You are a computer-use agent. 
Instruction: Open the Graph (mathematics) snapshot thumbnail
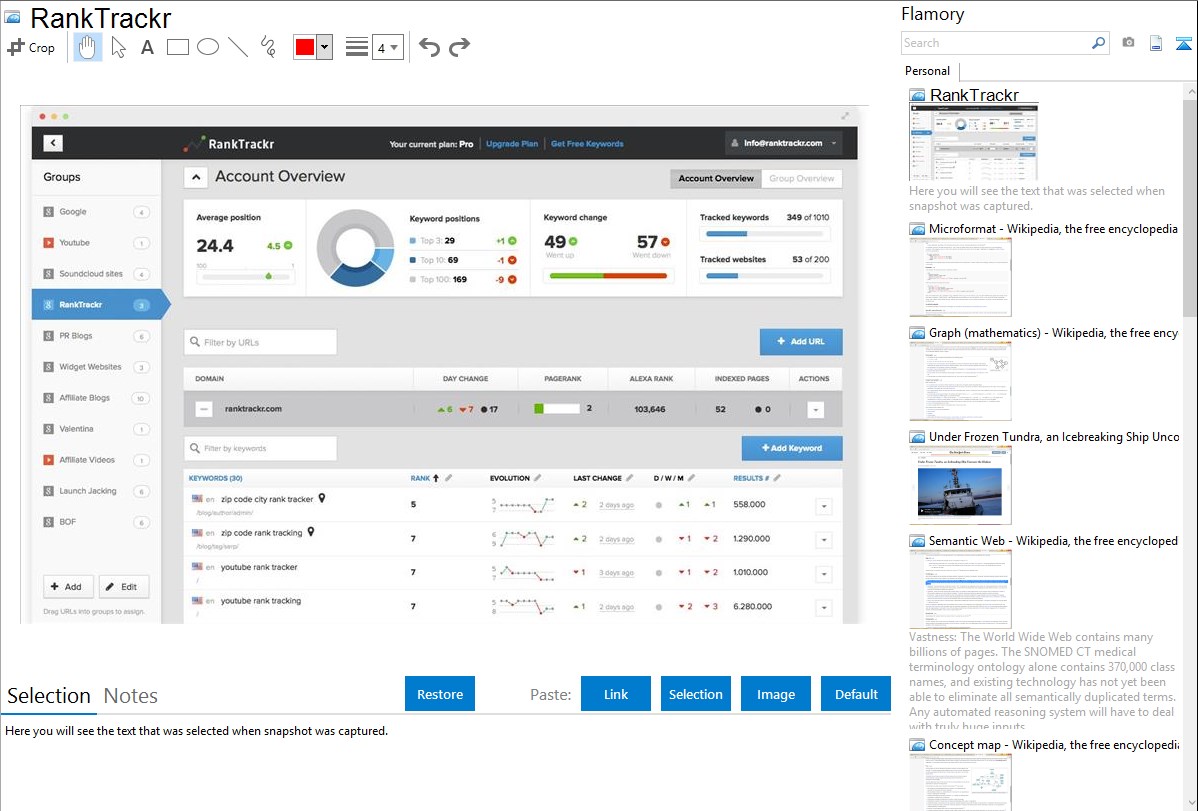point(960,381)
